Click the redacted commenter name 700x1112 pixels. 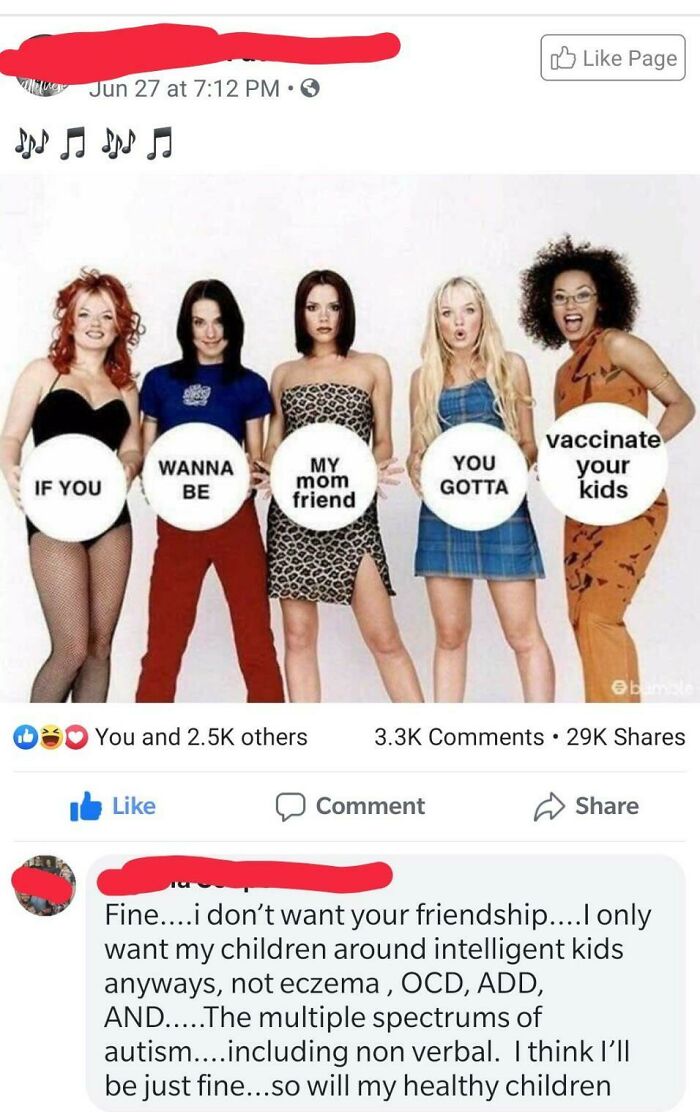click(x=245, y=876)
